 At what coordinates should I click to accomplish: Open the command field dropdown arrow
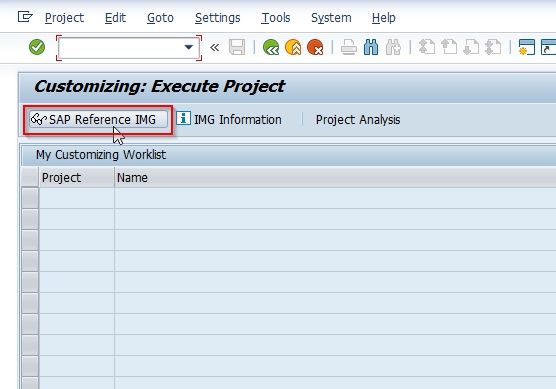click(x=189, y=47)
